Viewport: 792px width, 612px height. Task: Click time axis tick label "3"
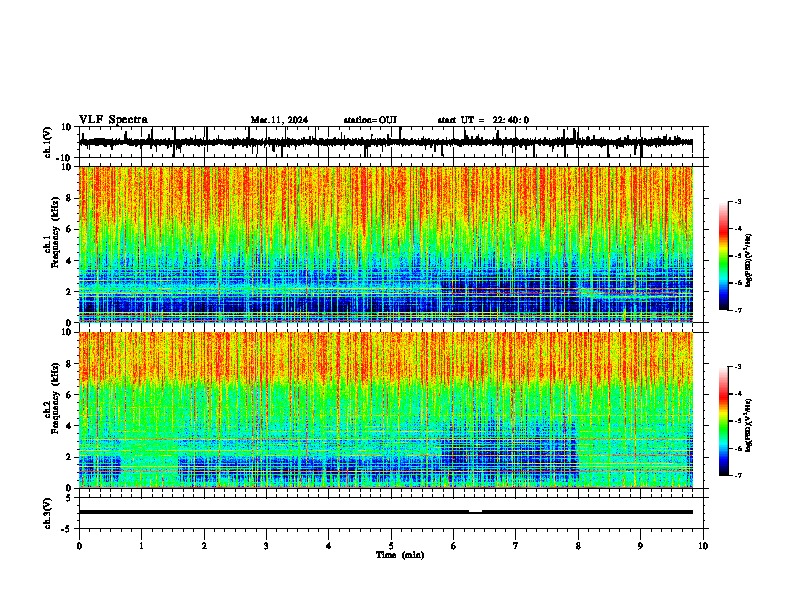coord(266,546)
